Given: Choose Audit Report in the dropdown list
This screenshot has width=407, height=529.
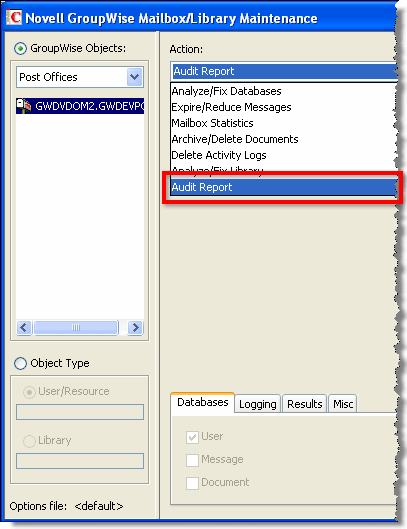Looking at the screenshot, I should point(283,187).
